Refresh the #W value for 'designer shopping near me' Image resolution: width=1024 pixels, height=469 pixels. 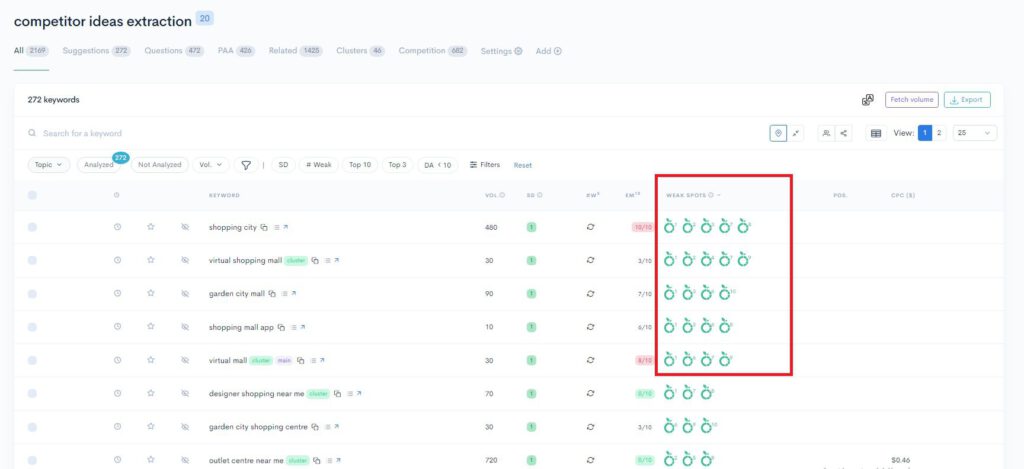click(x=590, y=393)
